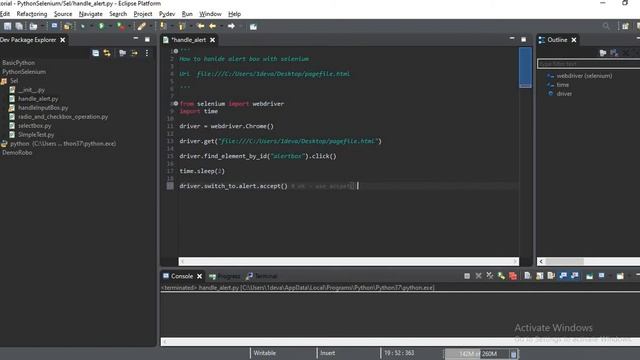
Task: Open the Refactoring menu
Action: (32, 14)
